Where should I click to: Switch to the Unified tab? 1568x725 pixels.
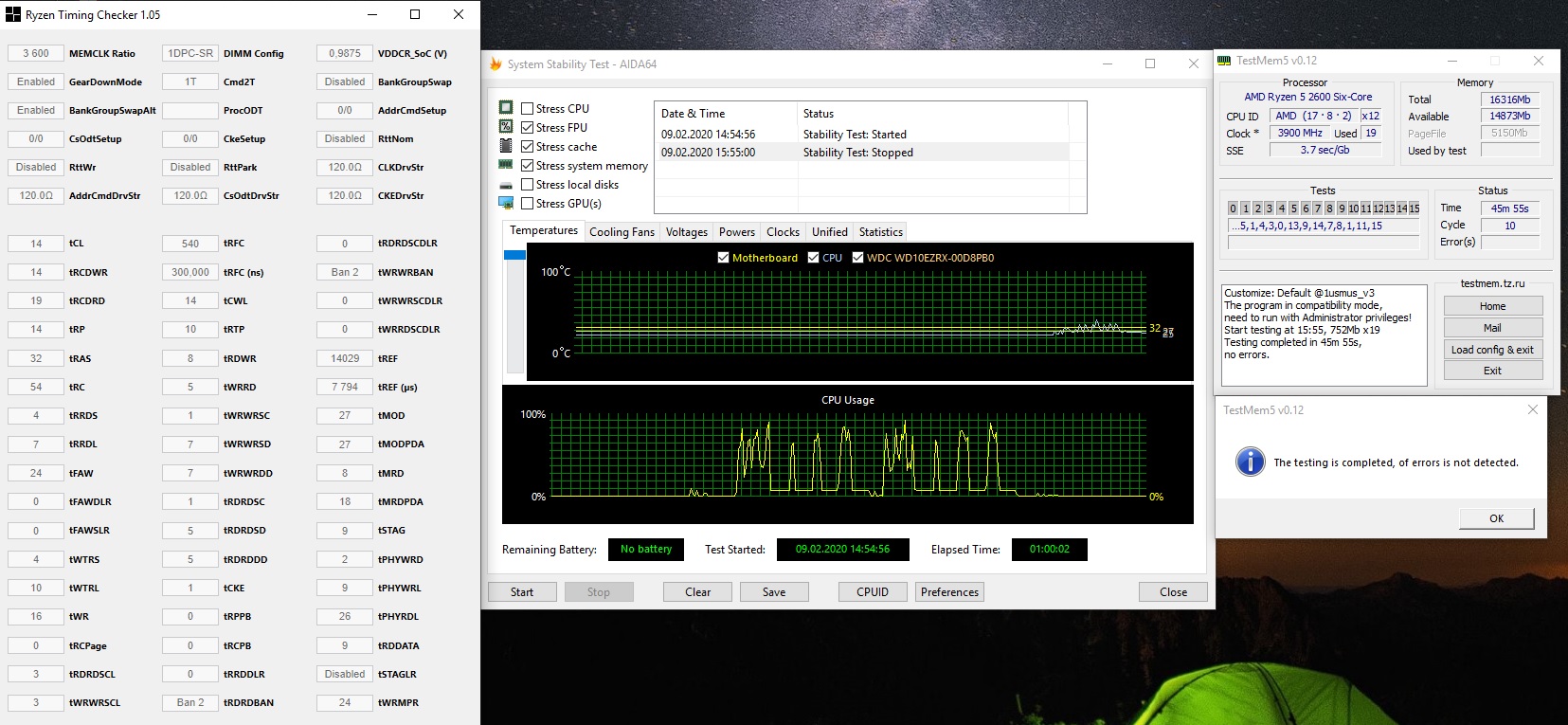[830, 231]
